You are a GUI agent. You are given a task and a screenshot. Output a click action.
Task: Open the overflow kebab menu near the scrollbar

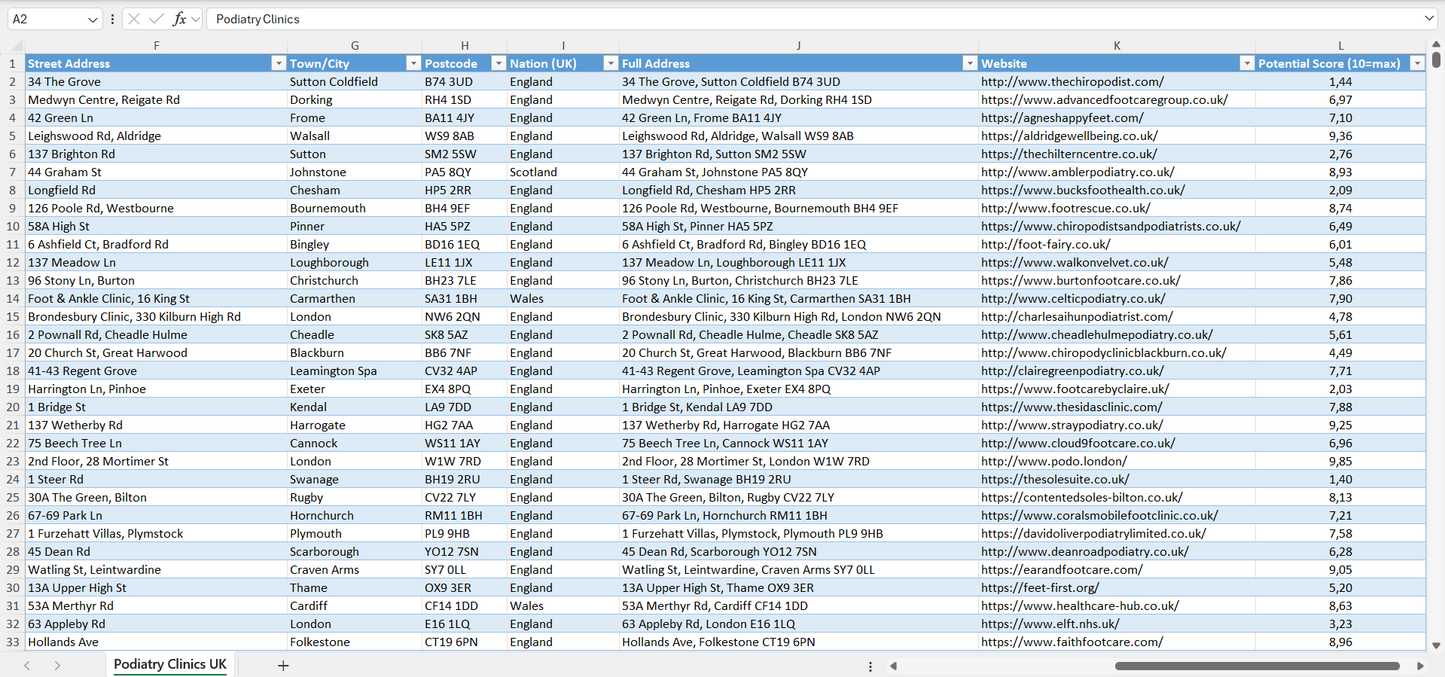pos(870,665)
